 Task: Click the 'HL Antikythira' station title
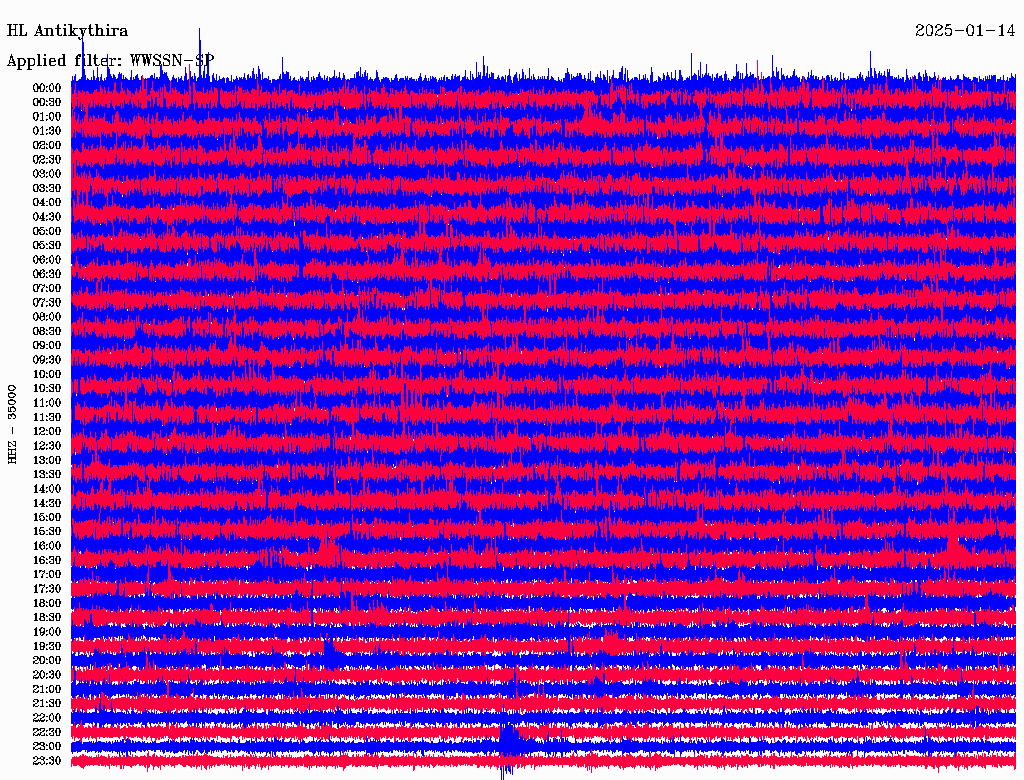[x=67, y=31]
